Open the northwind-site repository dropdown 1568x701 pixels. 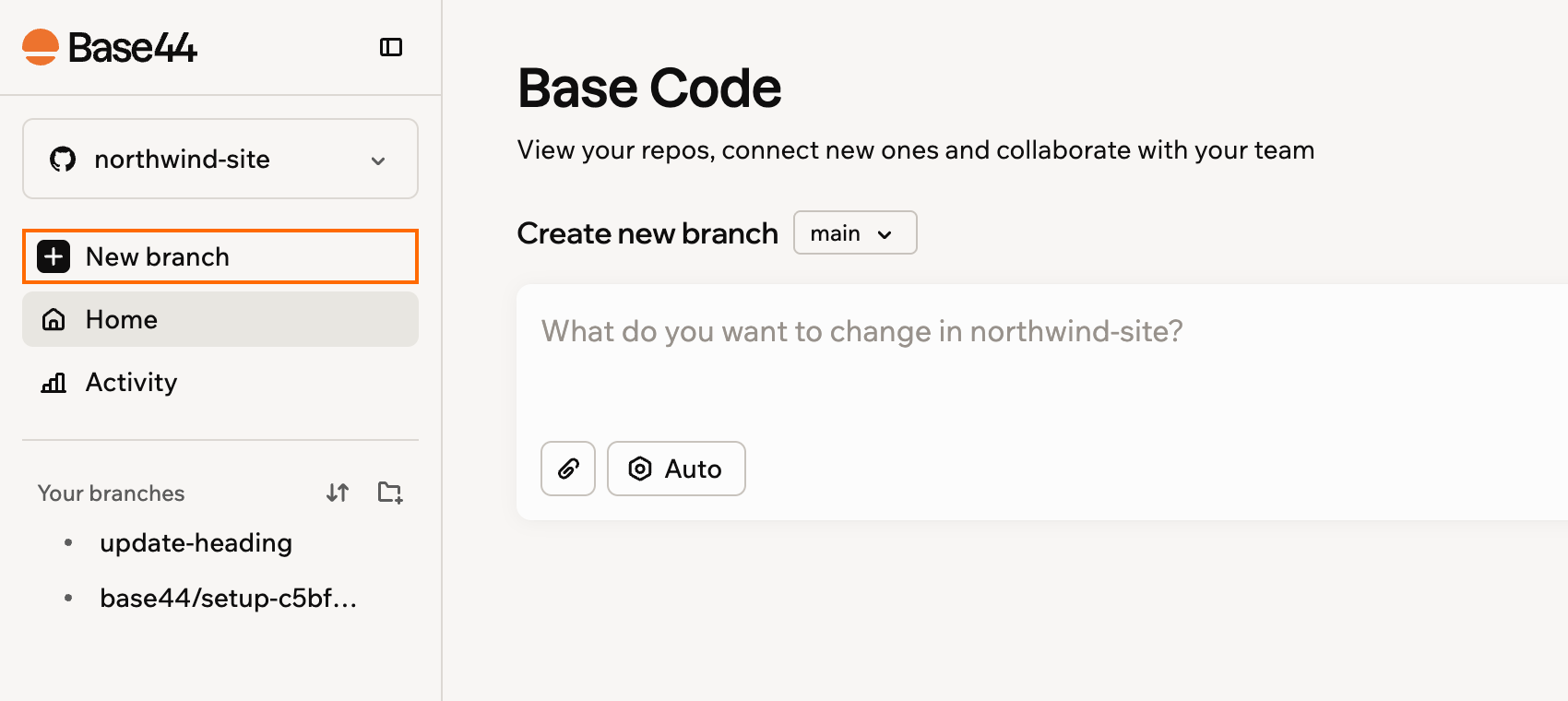click(x=220, y=159)
